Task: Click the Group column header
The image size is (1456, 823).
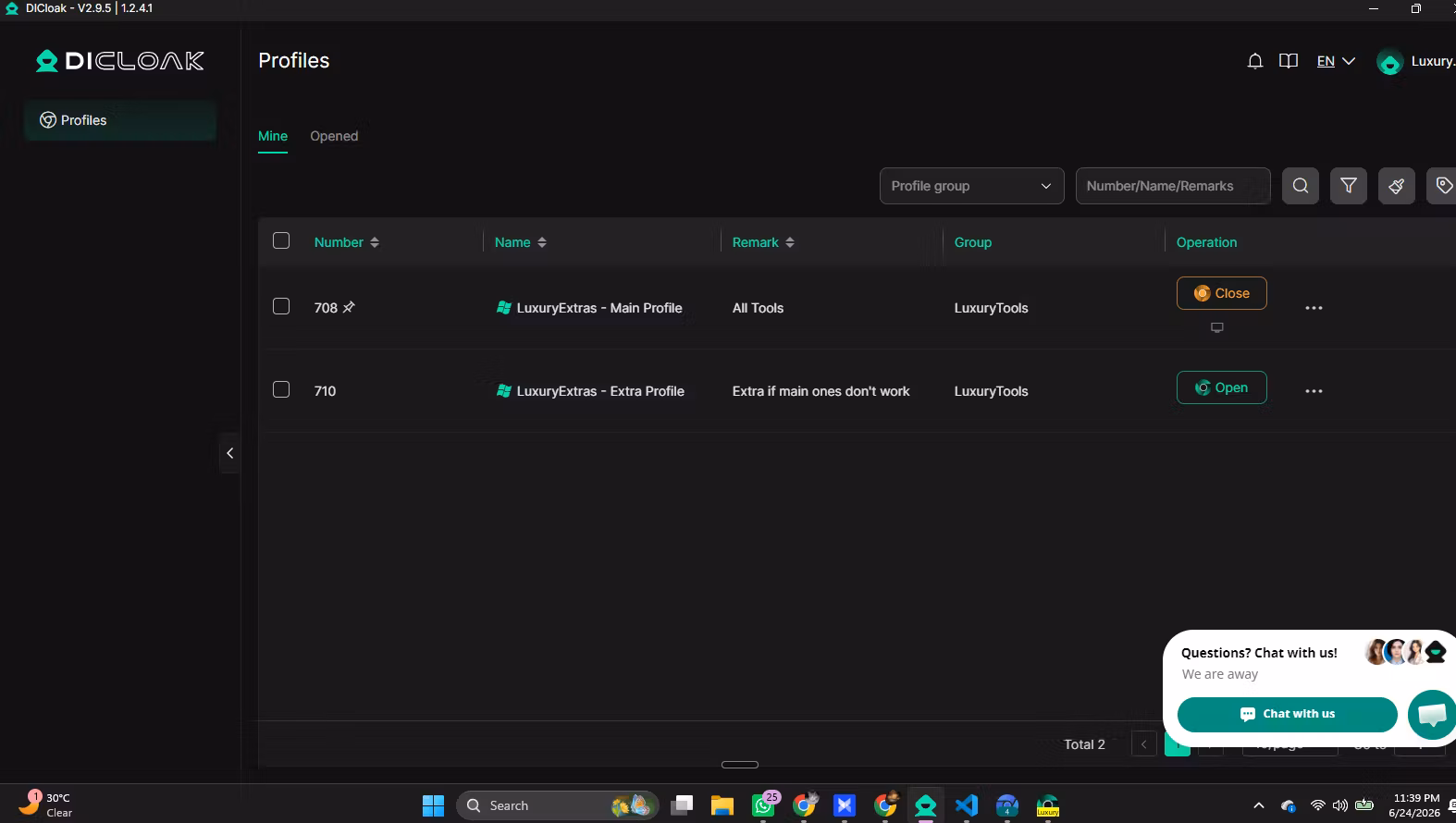Action: click(973, 242)
